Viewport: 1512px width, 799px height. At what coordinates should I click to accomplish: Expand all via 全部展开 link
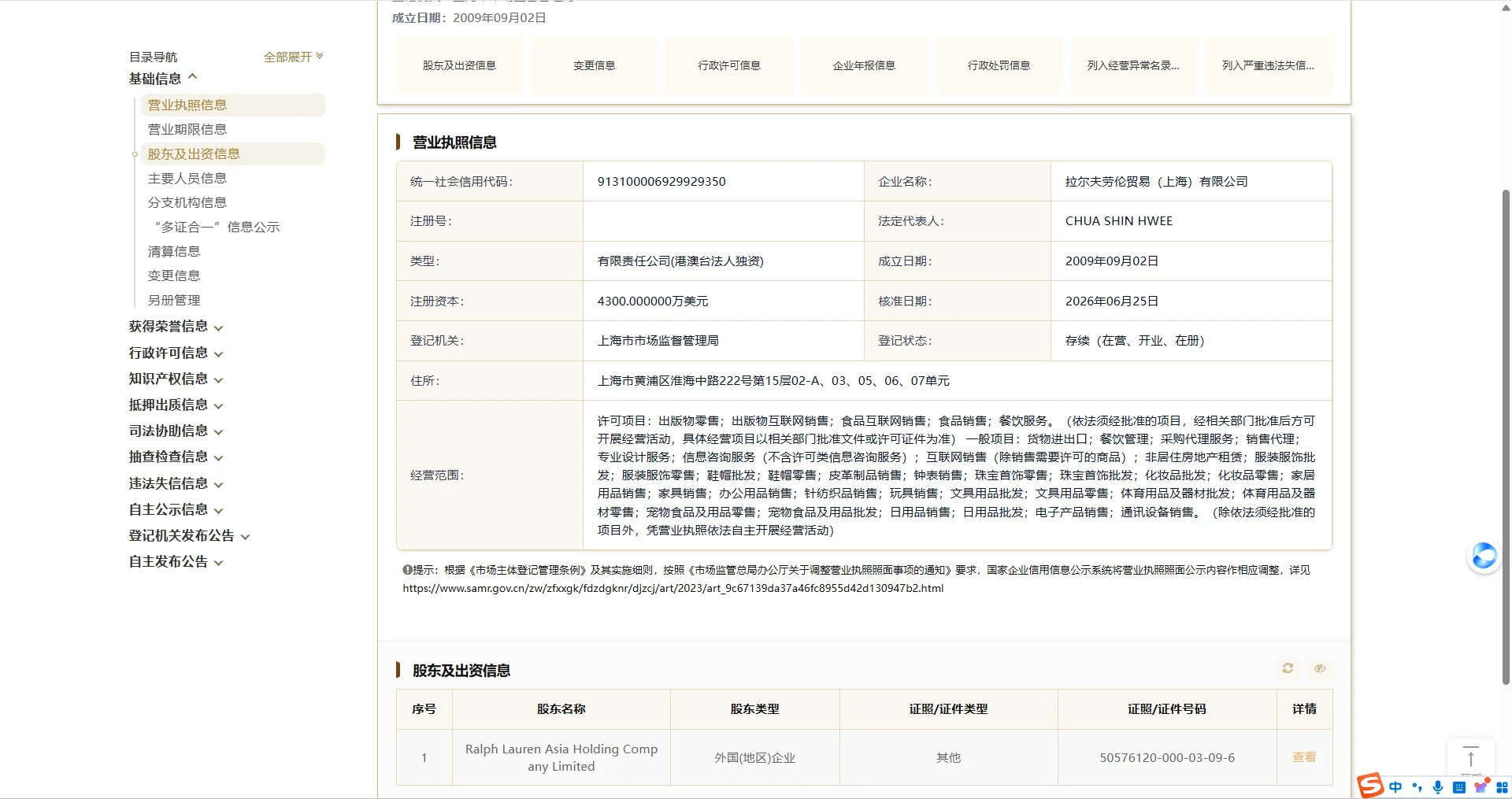click(293, 57)
